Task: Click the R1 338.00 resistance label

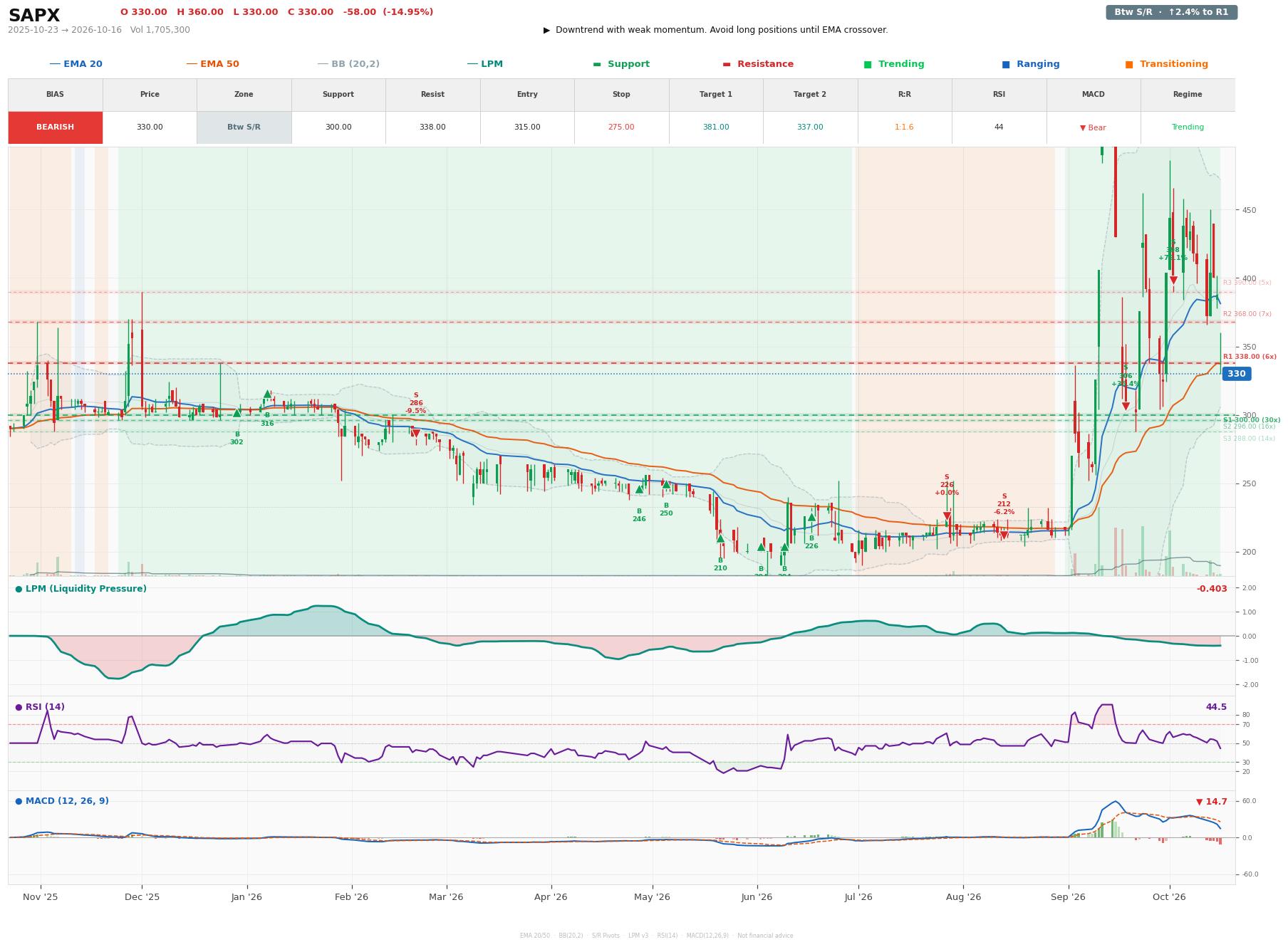Action: coord(1250,357)
